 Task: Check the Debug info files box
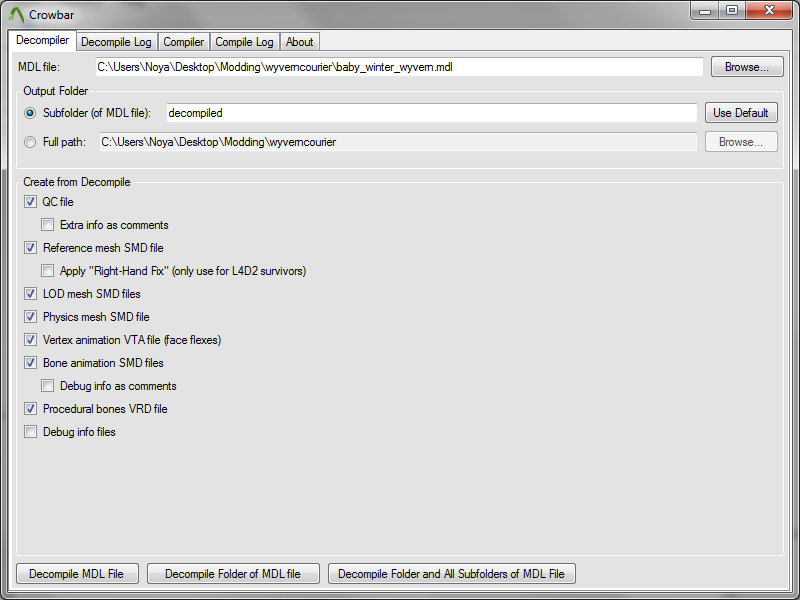tap(31, 432)
